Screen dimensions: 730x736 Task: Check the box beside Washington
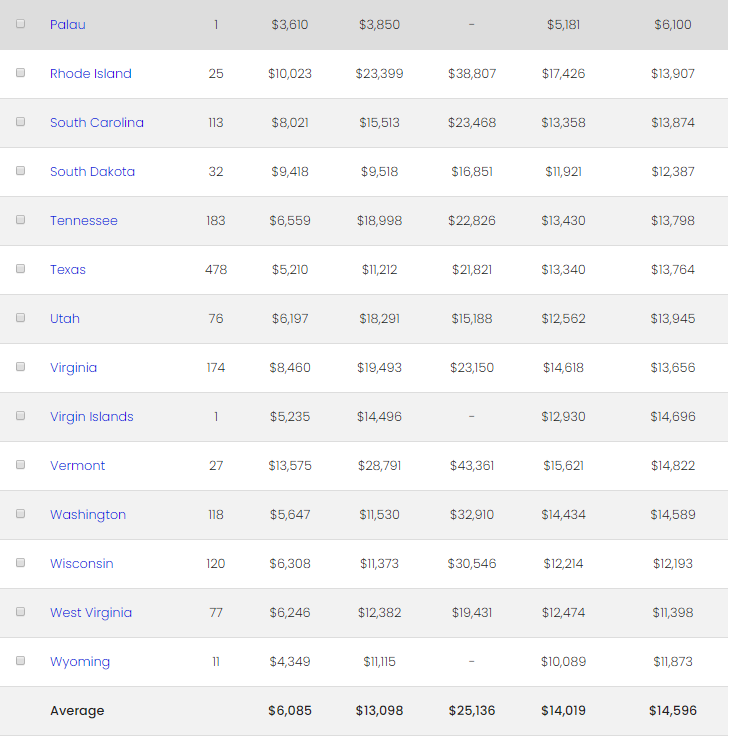point(20,514)
